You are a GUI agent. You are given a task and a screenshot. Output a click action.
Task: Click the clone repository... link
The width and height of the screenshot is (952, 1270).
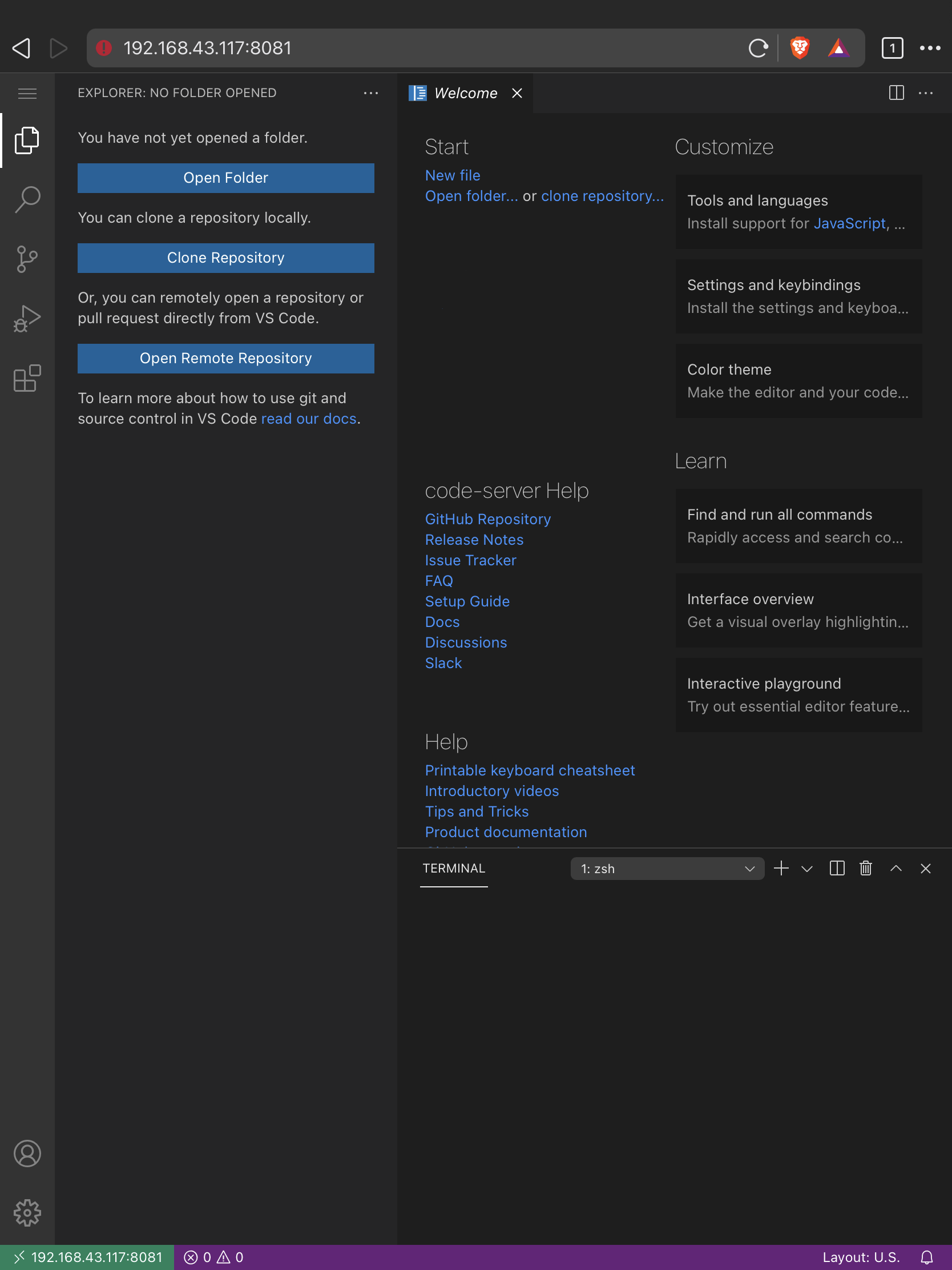(603, 196)
